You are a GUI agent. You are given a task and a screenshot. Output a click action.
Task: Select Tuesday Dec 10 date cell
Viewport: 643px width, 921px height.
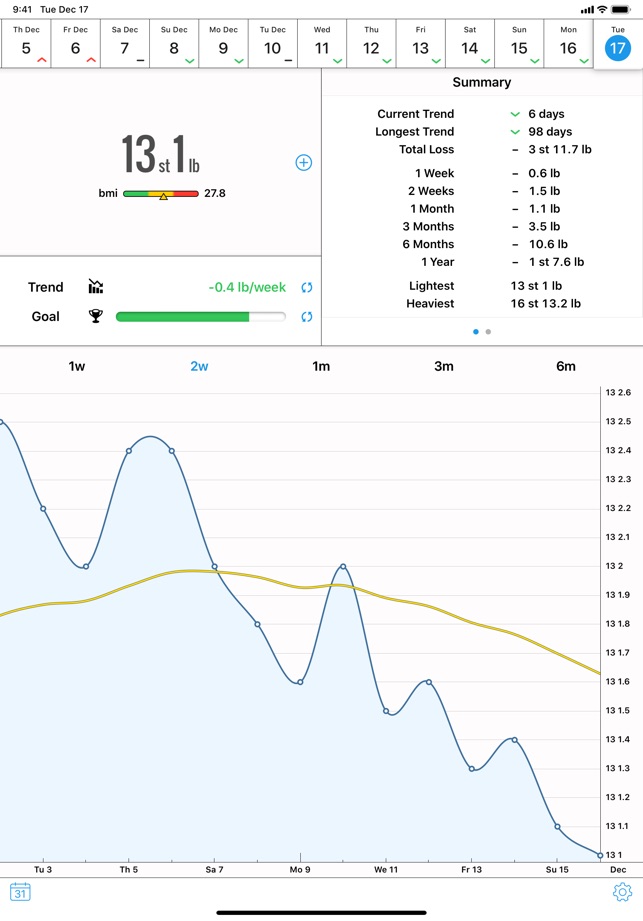coord(273,43)
